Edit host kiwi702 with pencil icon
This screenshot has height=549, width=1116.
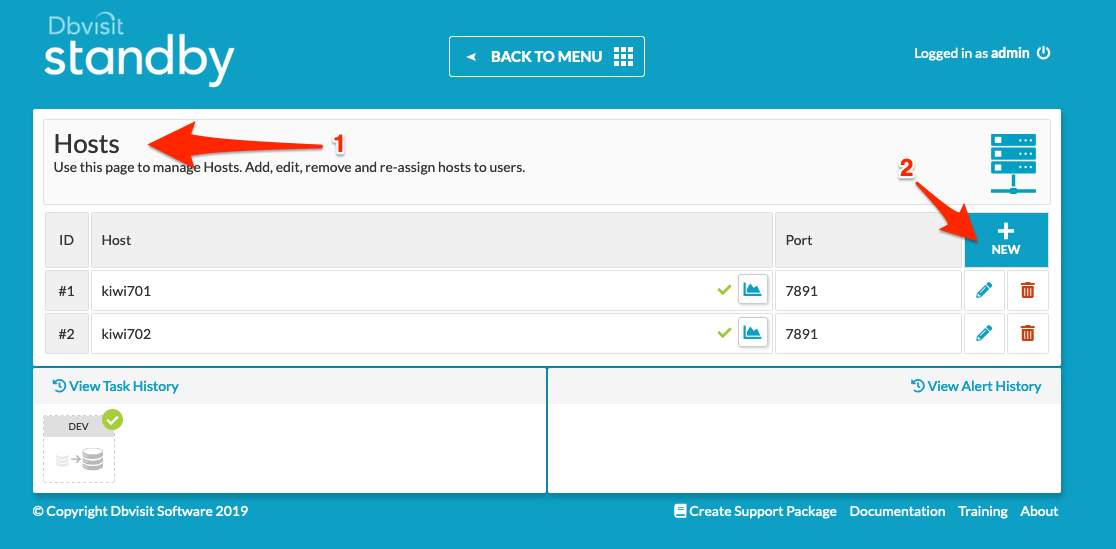point(984,333)
